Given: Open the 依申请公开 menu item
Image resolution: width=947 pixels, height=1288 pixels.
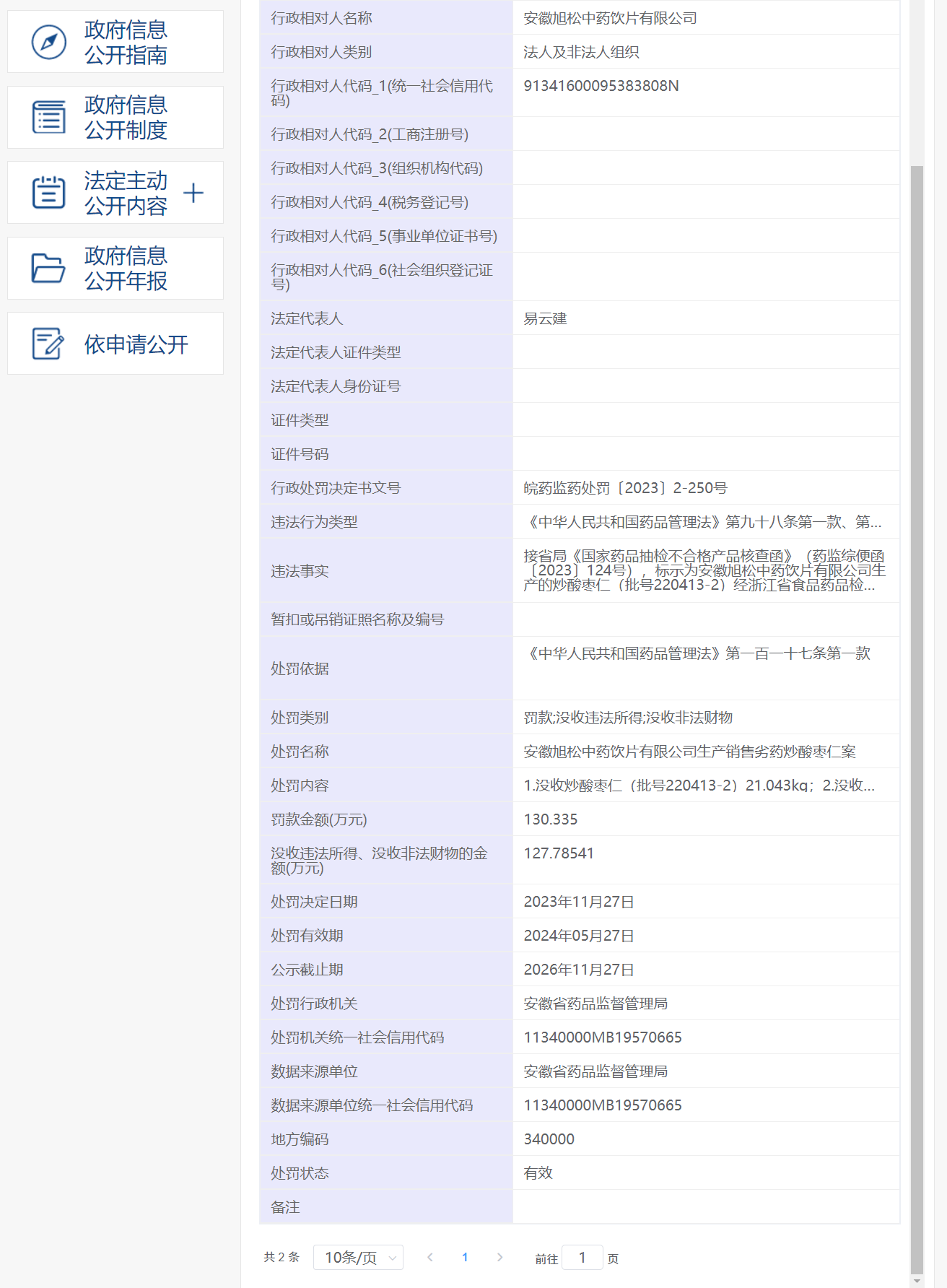Looking at the screenshot, I should (115, 344).
